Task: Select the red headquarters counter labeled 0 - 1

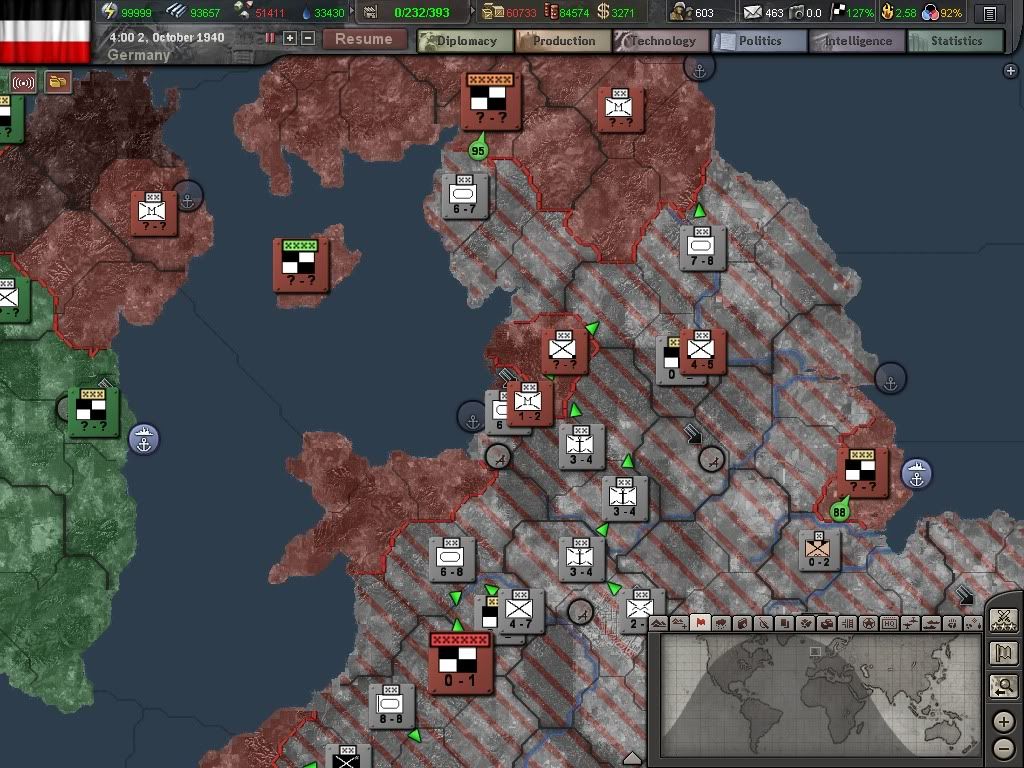Action: point(460,662)
